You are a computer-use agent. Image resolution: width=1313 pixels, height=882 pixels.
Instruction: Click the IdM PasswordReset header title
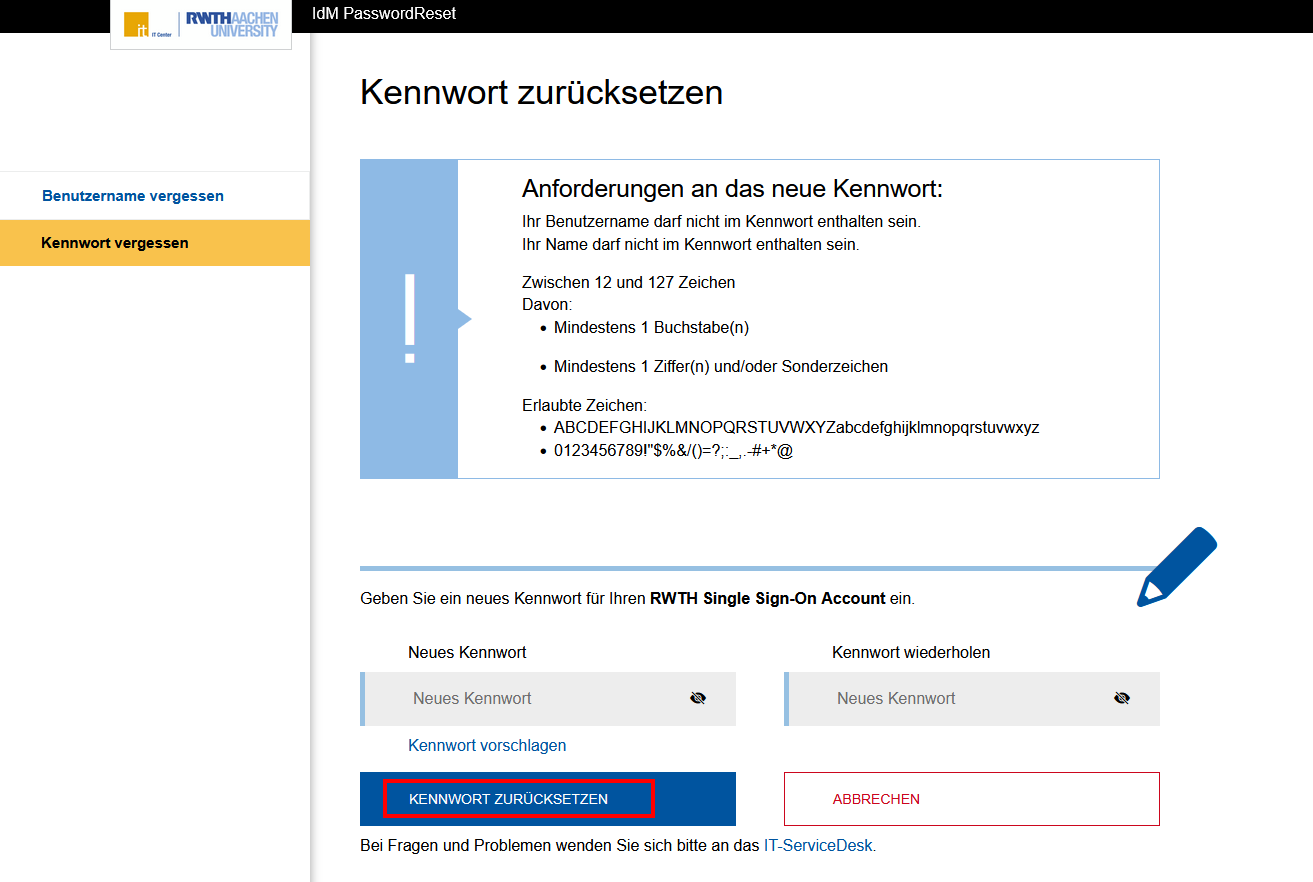click(x=383, y=13)
